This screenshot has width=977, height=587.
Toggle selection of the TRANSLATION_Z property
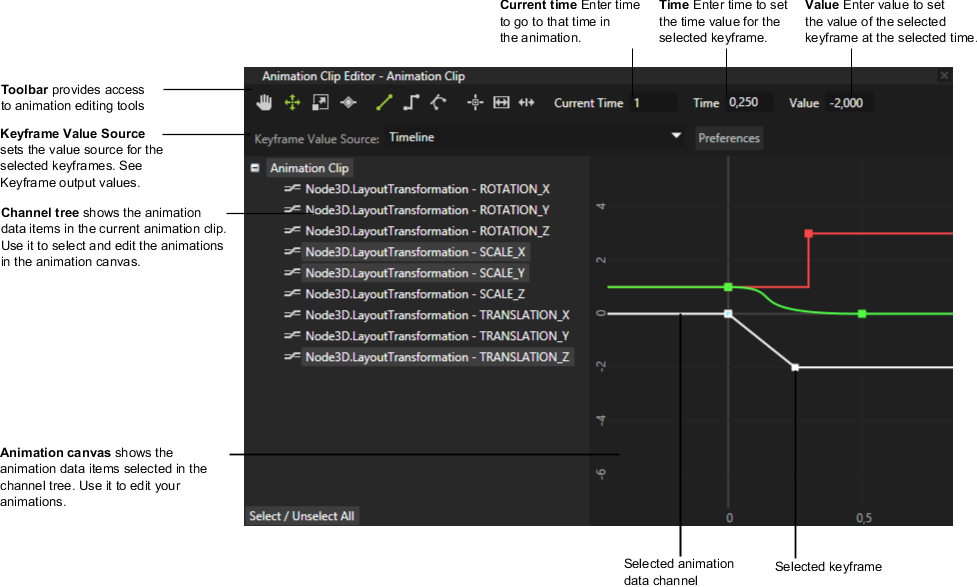coord(437,357)
